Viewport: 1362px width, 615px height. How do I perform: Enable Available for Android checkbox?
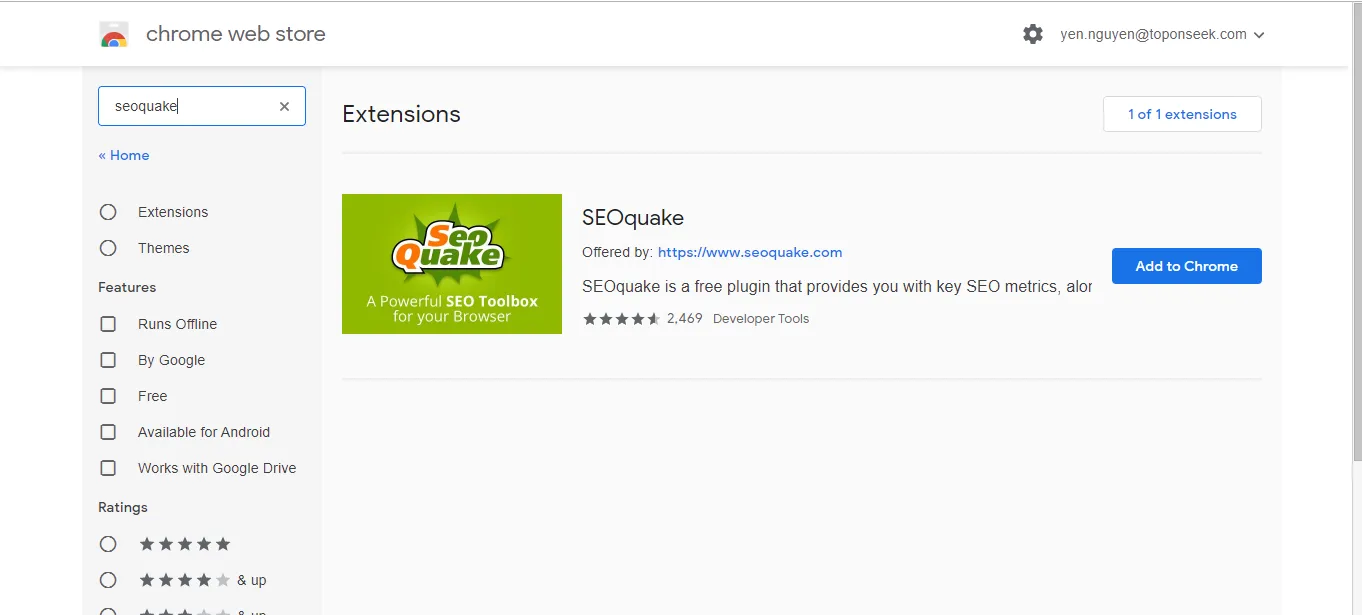108,432
